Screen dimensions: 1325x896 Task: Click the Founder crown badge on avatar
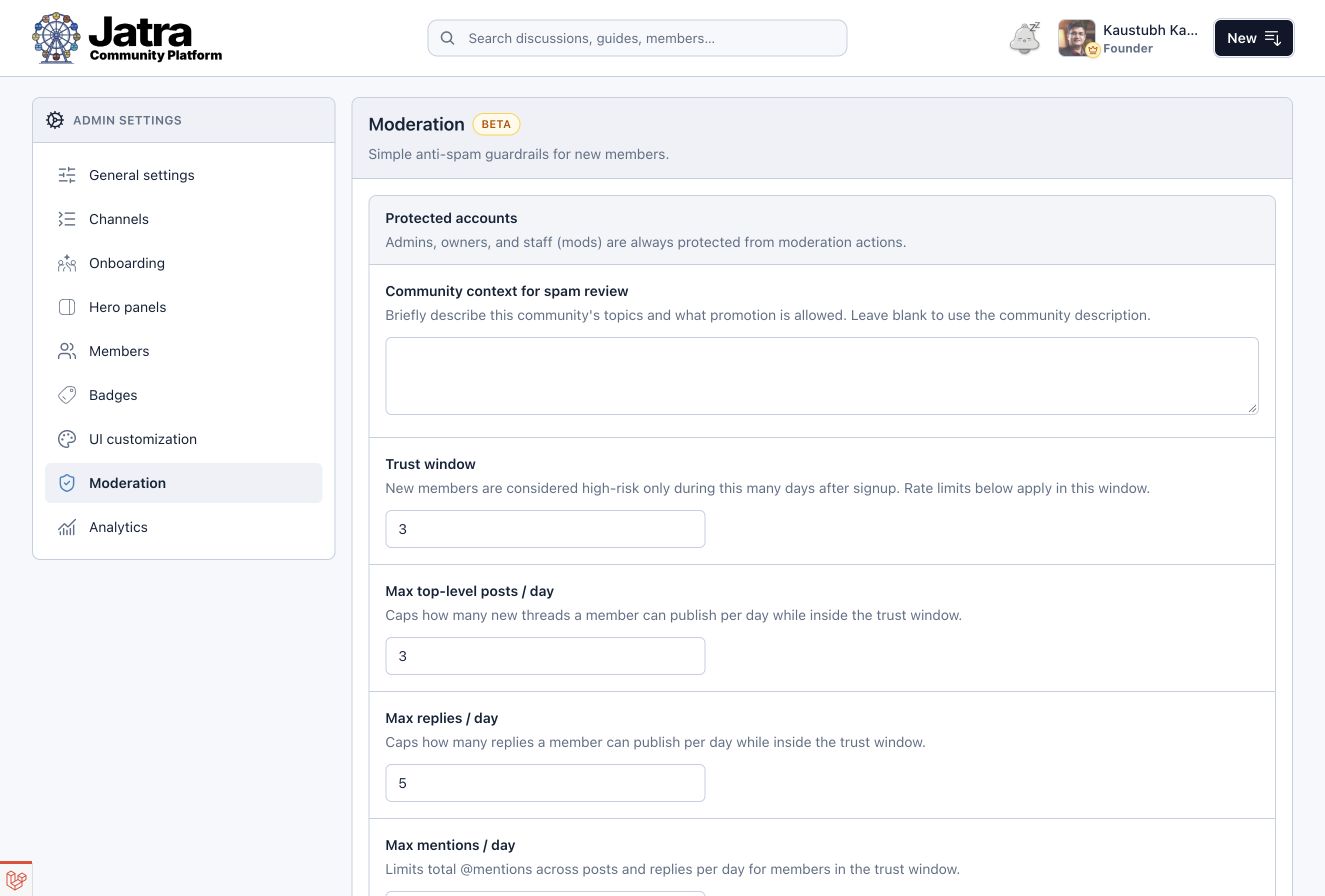(1093, 50)
